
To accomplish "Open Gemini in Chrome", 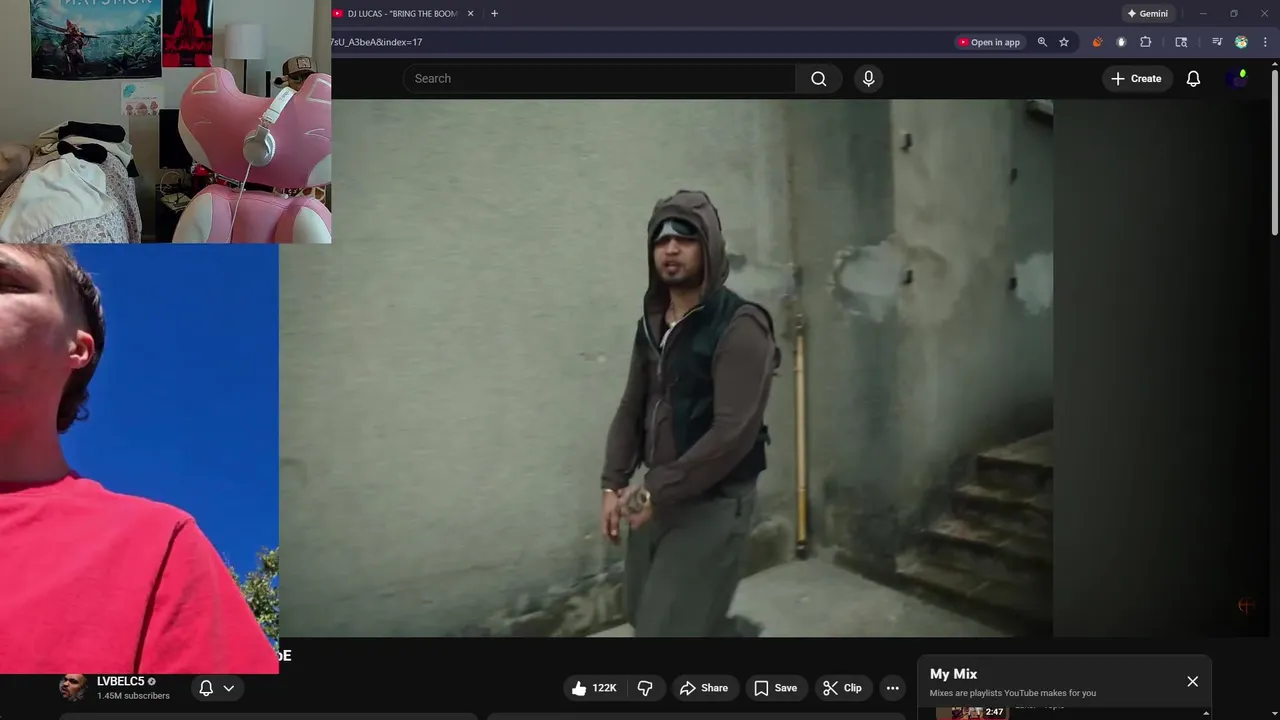I will point(1147,14).
